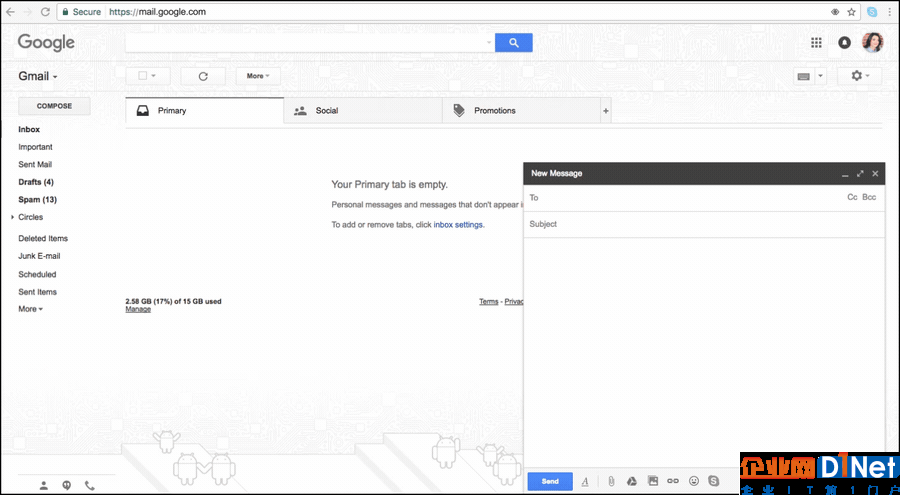The width and height of the screenshot is (900, 495).
Task: Click the Hangouts conversations icon at the bottom left
Action: (67, 485)
